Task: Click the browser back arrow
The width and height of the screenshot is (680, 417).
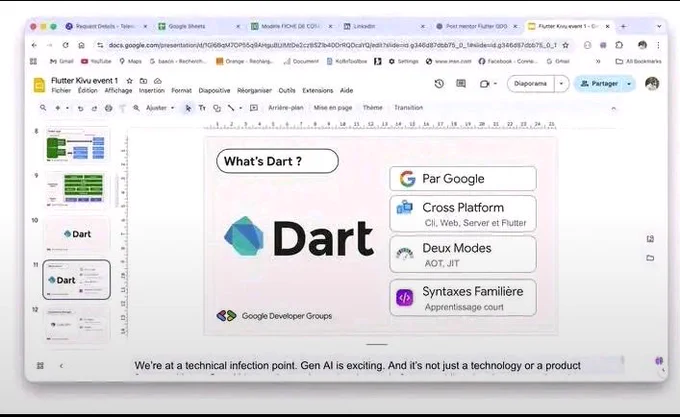Action: 34,45
